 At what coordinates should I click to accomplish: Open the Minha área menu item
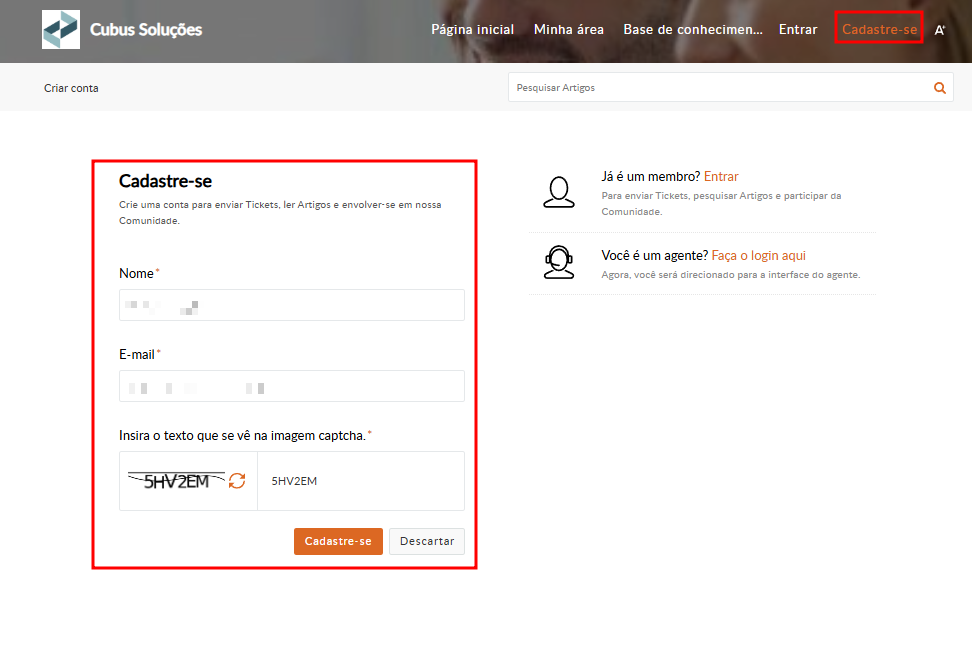568,30
